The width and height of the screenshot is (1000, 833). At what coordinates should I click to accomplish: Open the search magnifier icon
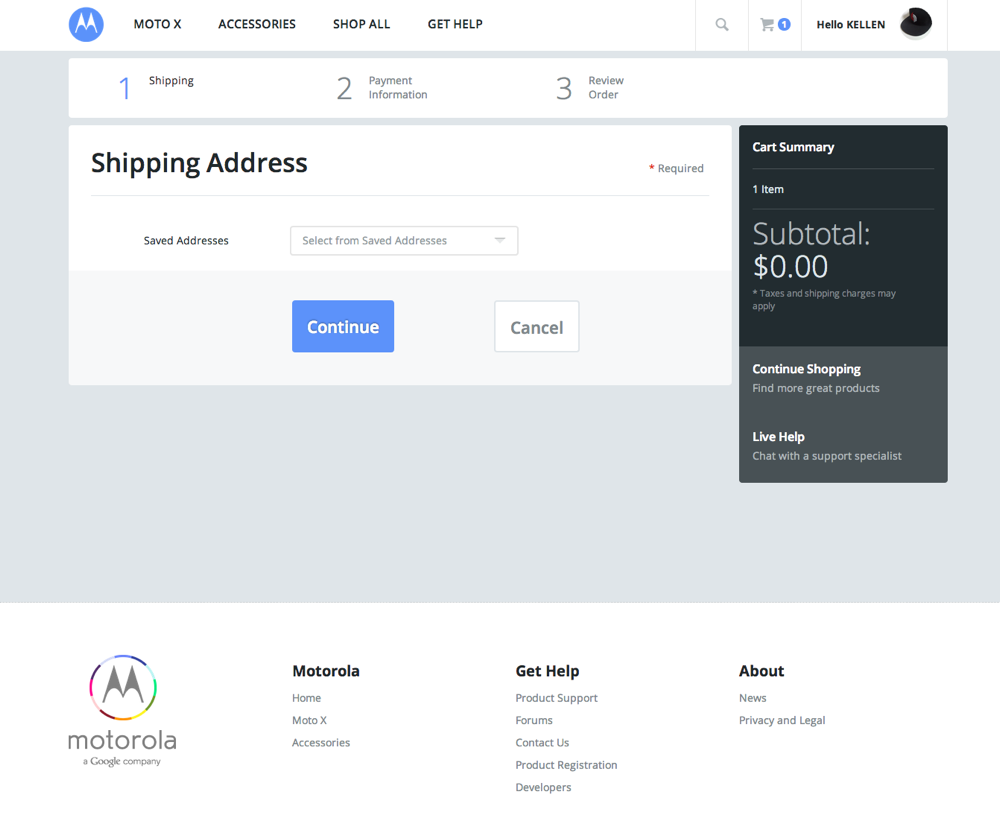tap(722, 25)
